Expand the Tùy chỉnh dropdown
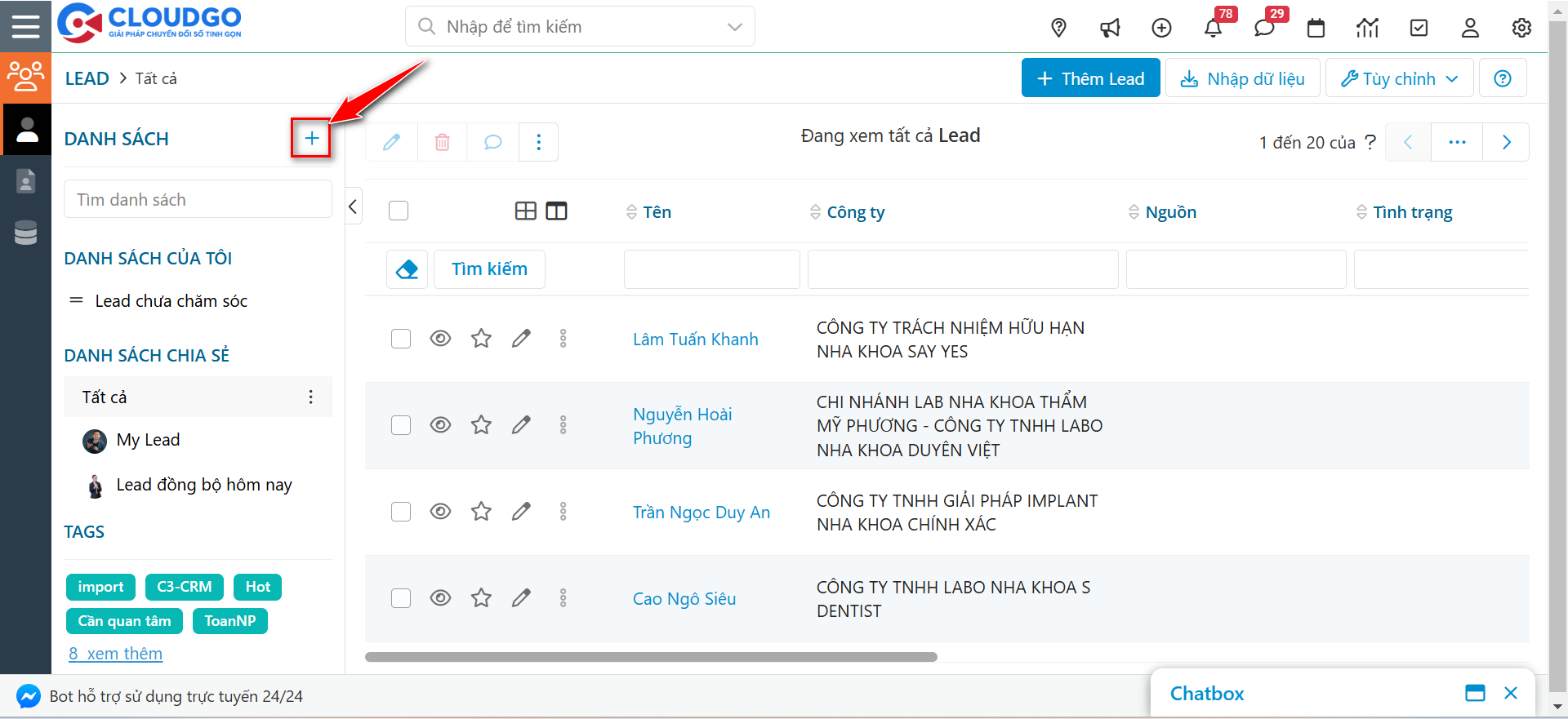Viewport: 1568px width, 719px height. [x=1399, y=78]
